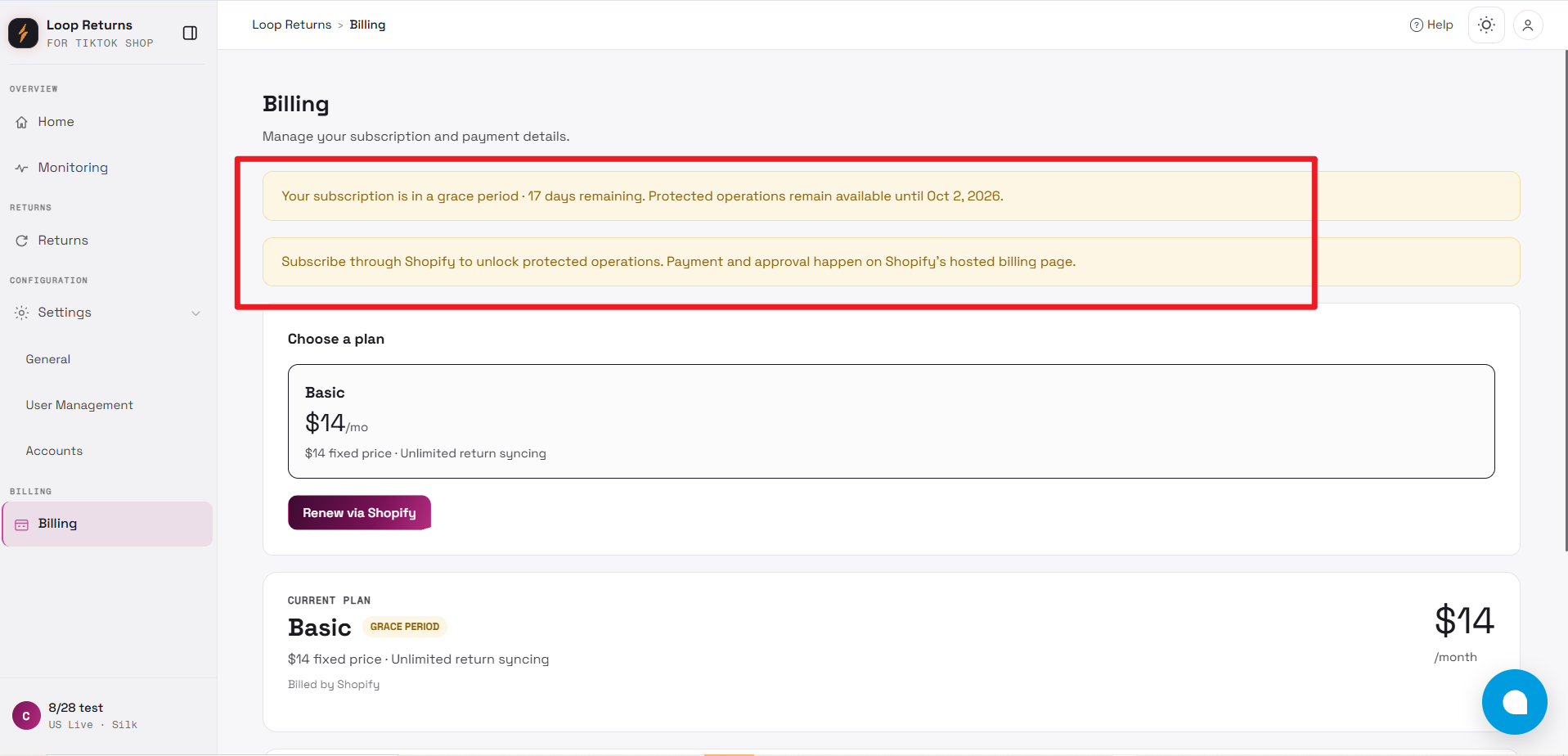The image size is (1568, 756).
Task: Click the Billing card icon
Action: point(22,524)
